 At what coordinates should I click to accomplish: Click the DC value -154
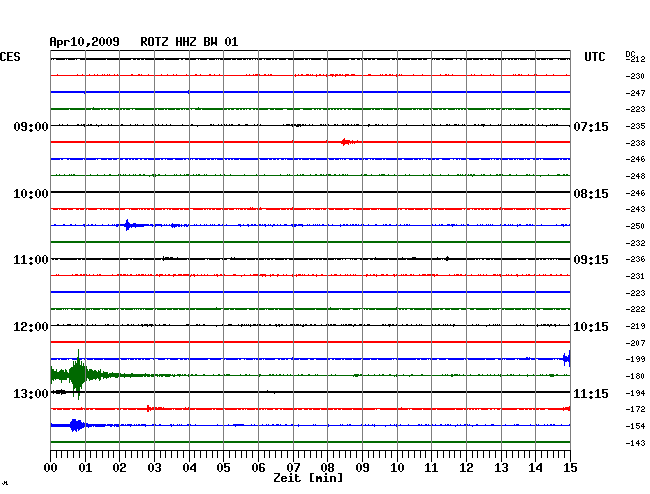click(x=635, y=426)
